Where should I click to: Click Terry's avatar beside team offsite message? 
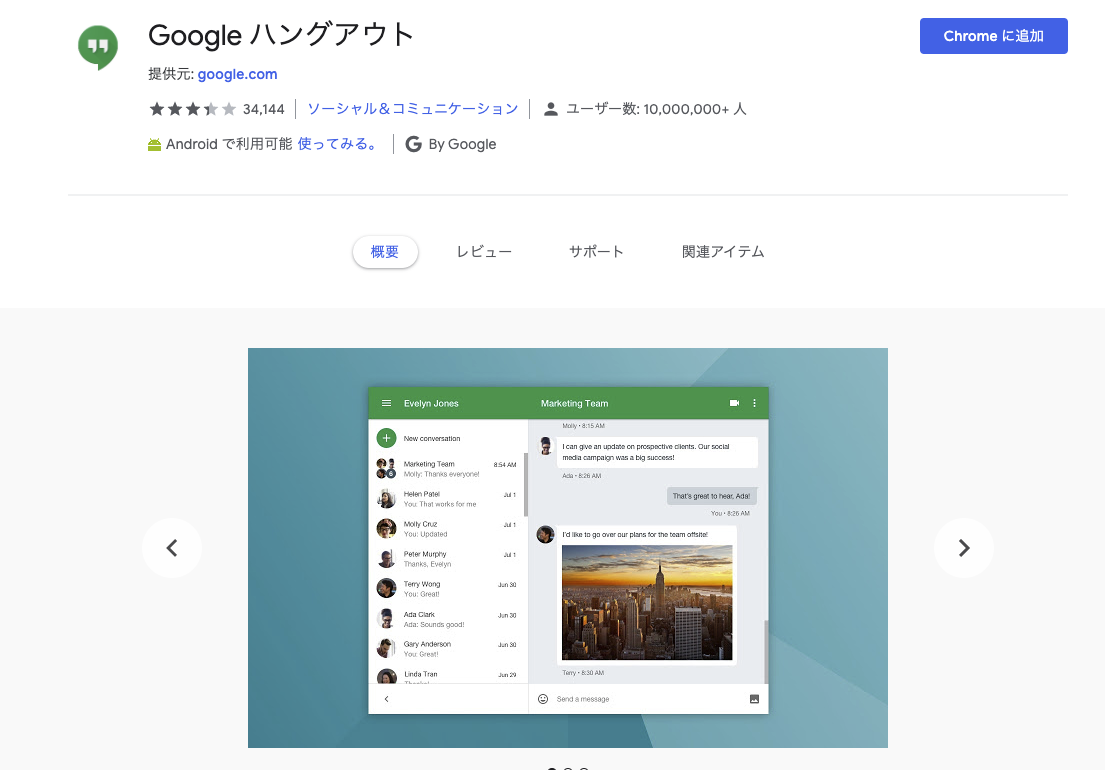click(x=545, y=535)
